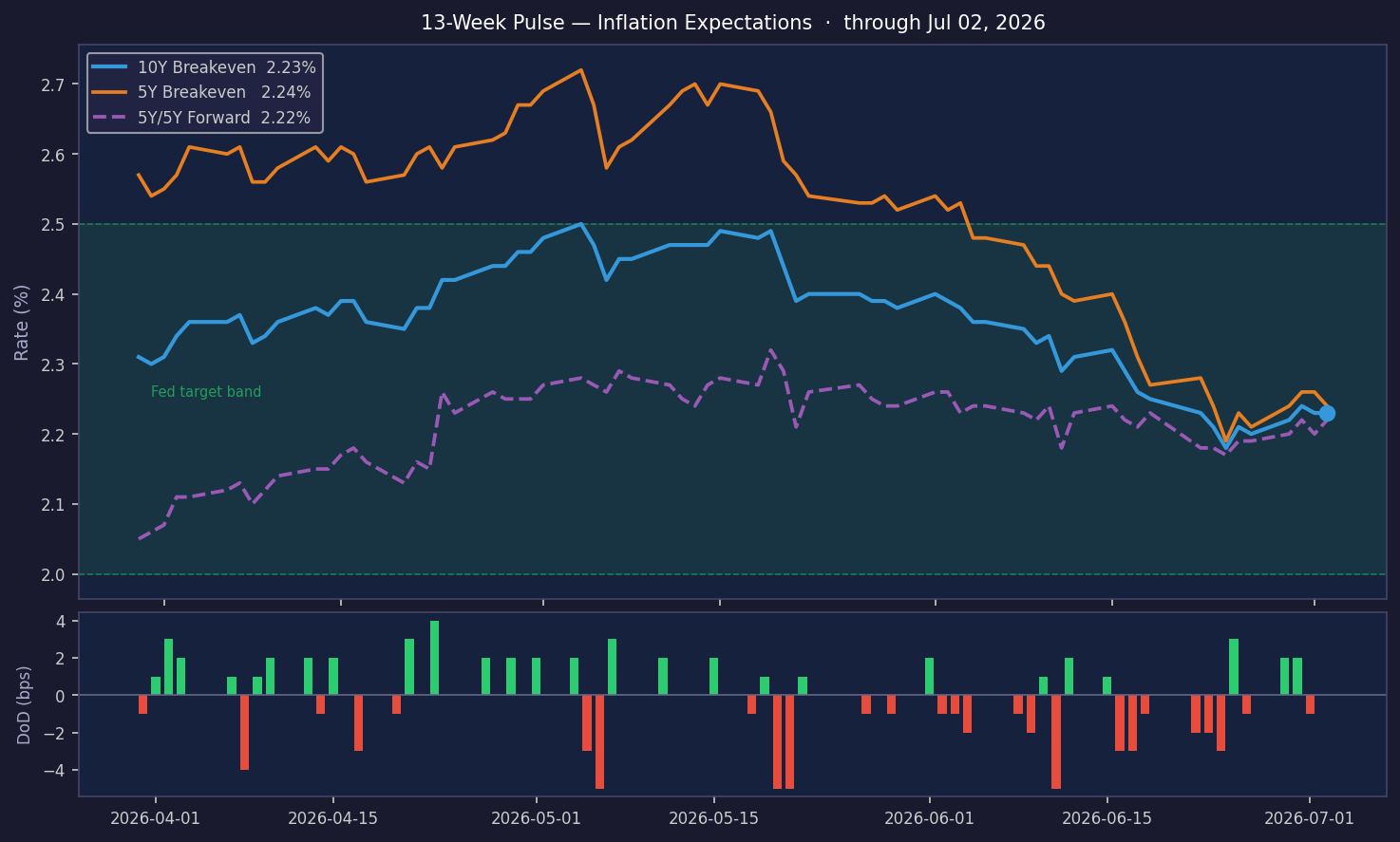Click the 2.2 rate axis tick label
This screenshot has height=842, width=1400.
pos(53,435)
